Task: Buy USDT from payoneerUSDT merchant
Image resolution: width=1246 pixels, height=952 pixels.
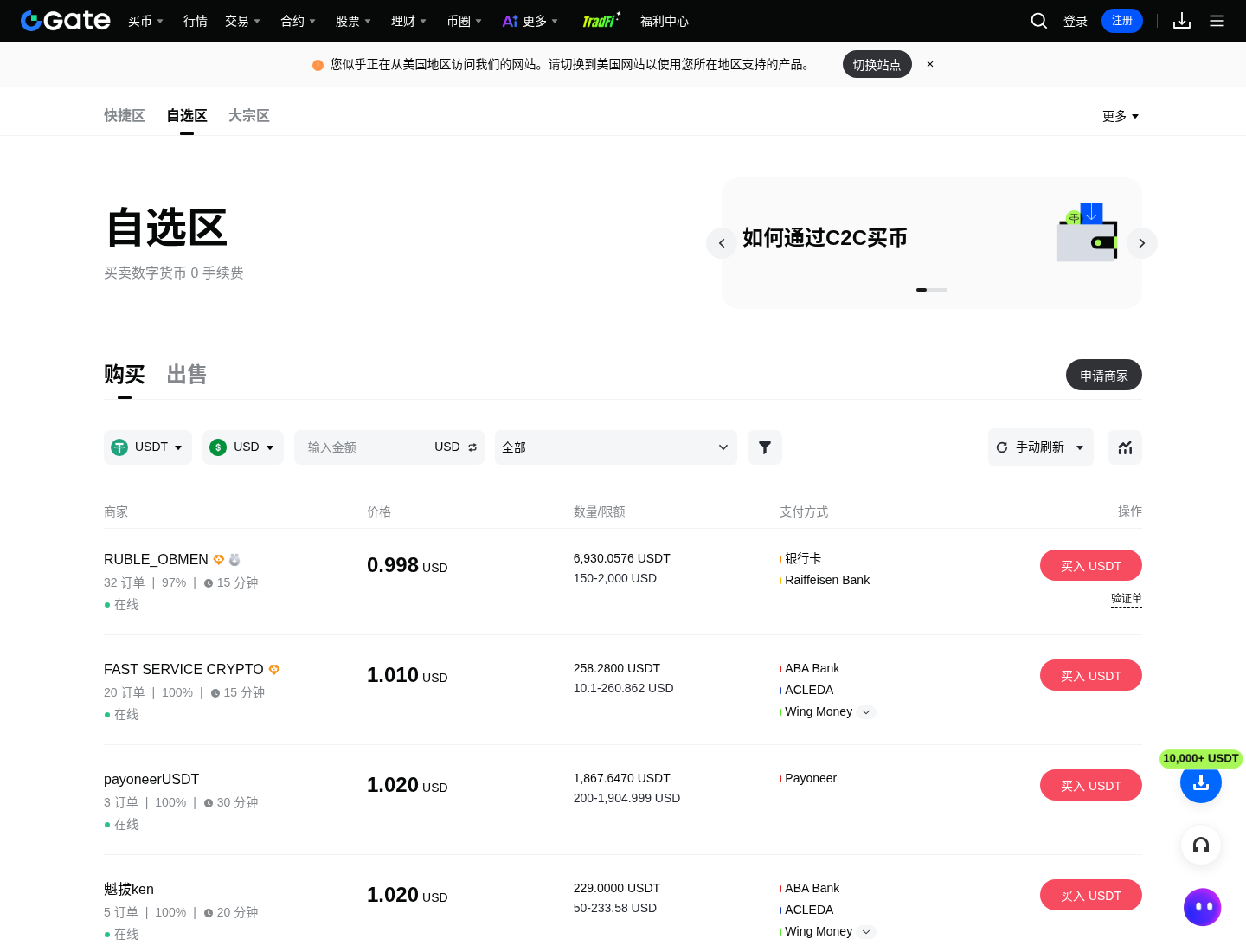Action: 1091,785
